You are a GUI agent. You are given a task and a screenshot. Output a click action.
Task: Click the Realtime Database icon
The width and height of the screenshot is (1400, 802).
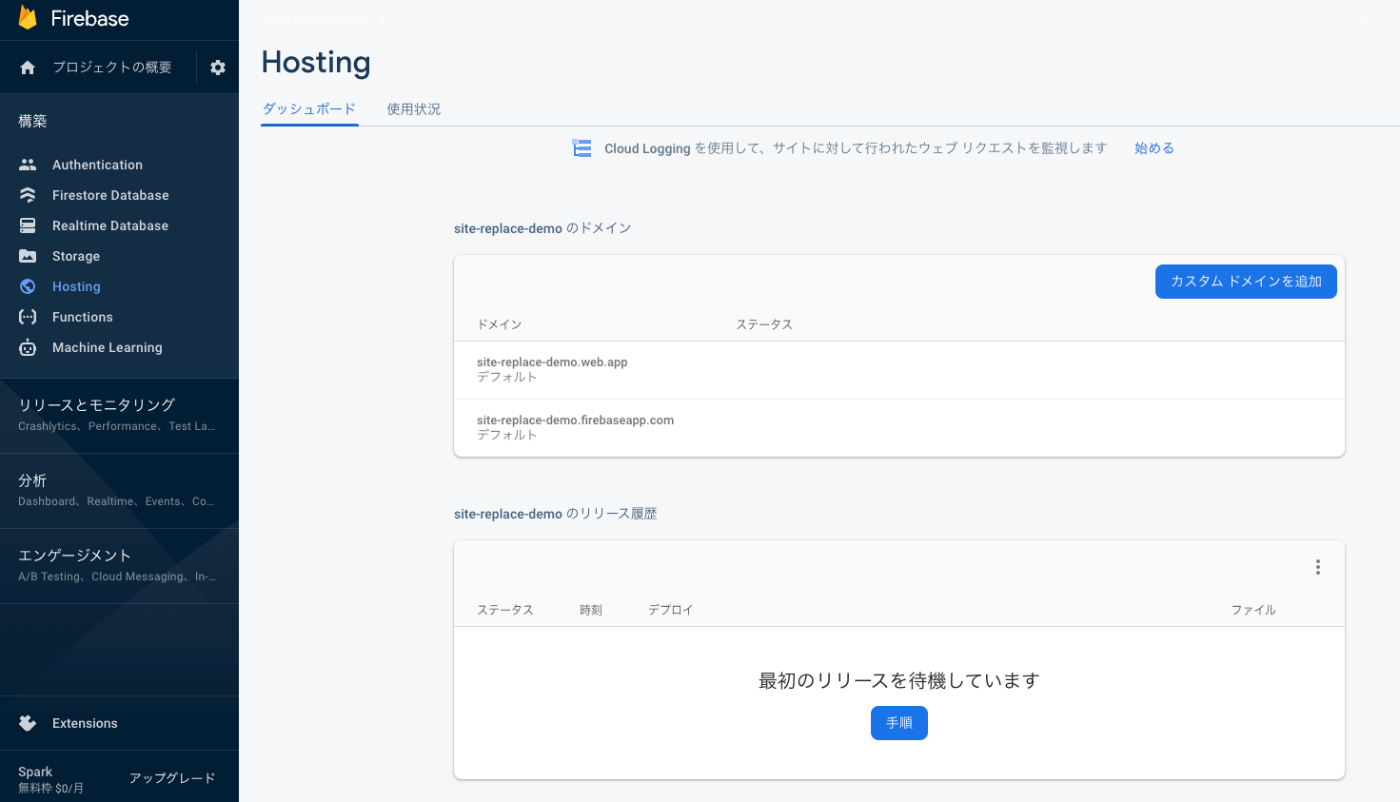click(28, 226)
